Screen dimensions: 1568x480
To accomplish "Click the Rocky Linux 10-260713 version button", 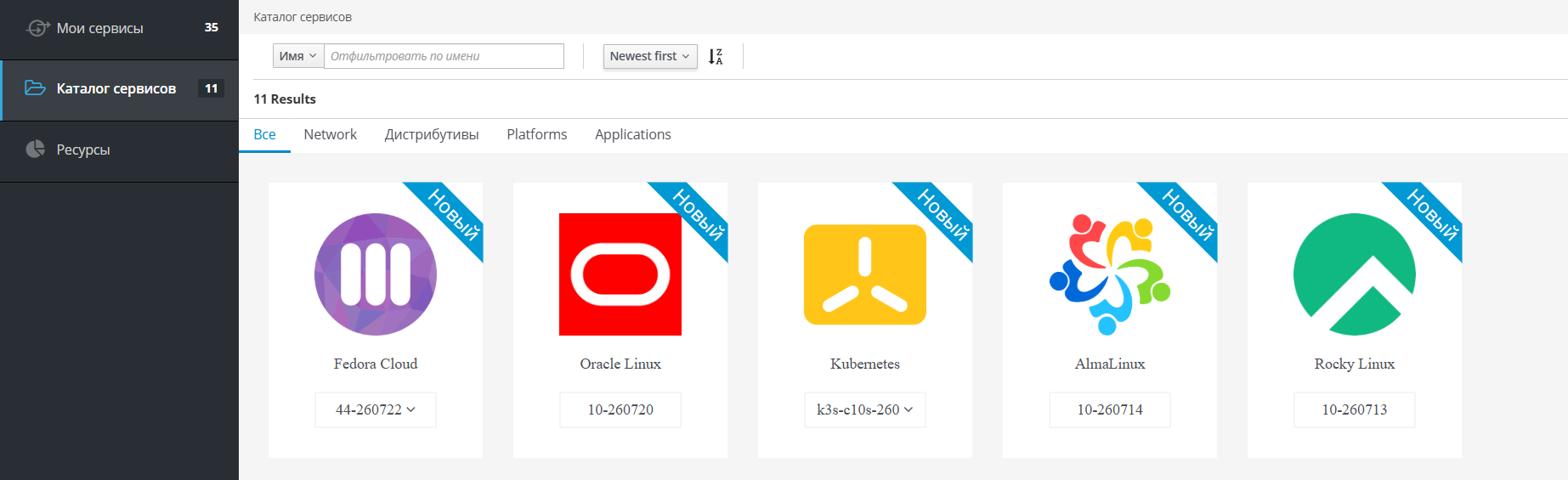I will pos(1355,409).
